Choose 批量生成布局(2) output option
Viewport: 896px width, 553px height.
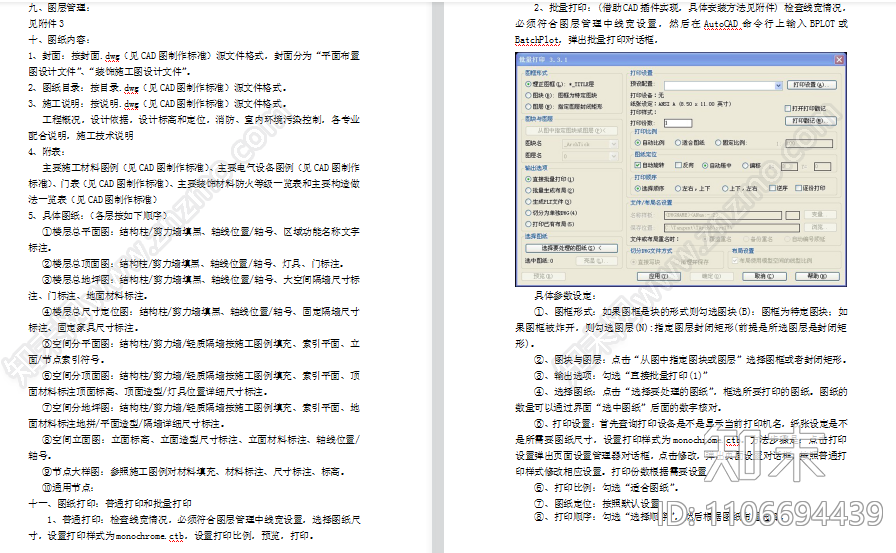coord(529,190)
